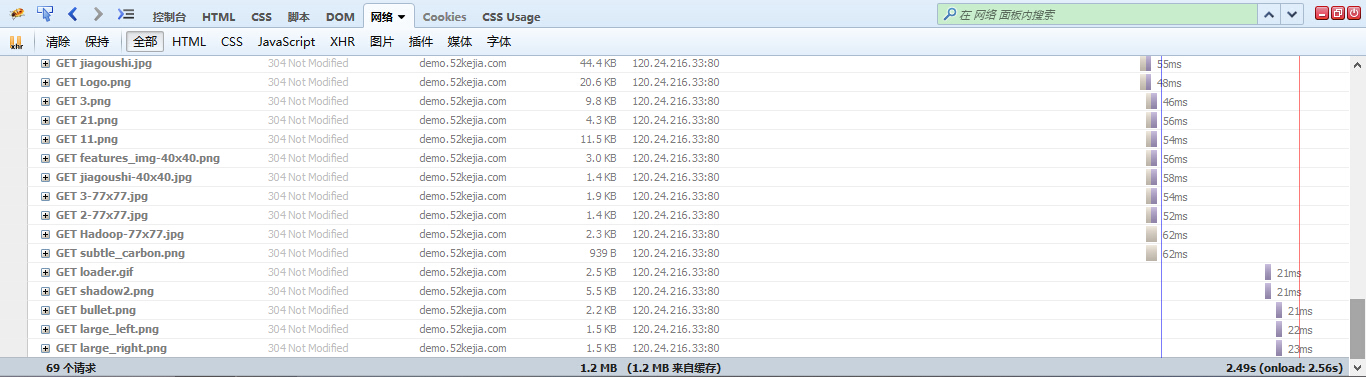Click the 44.4 KB size of jiagoushi.jpg
Viewport: 1366px width, 377px height.
pyautogui.click(x=598, y=63)
